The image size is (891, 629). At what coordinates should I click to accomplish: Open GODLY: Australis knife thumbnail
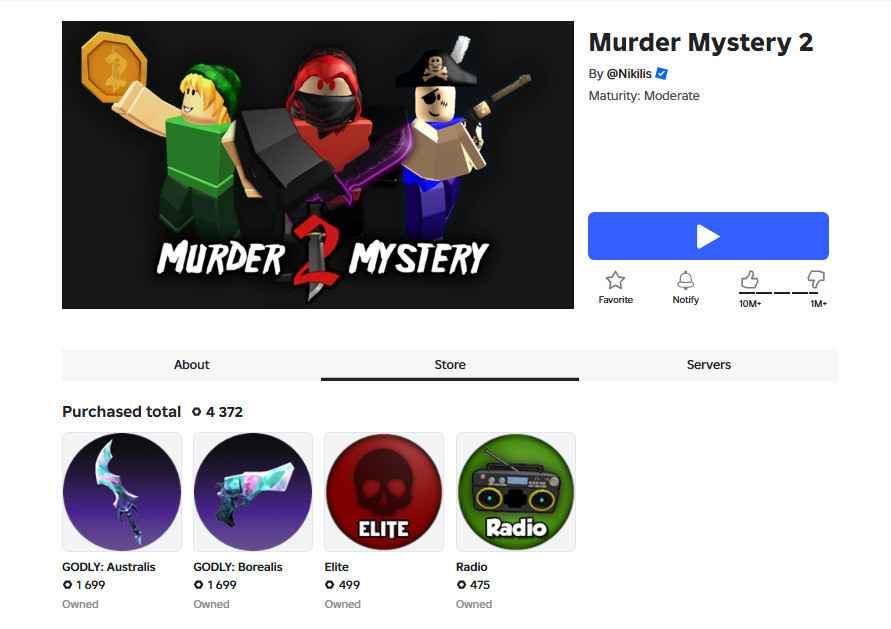point(122,492)
